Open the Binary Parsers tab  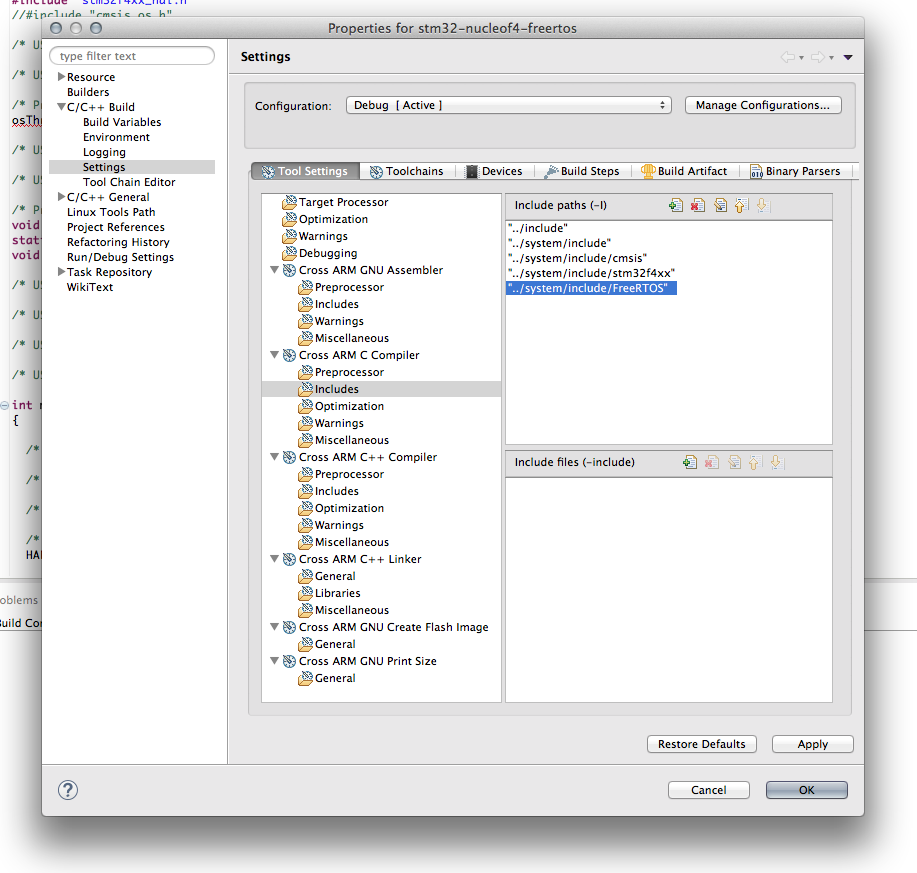pyautogui.click(x=795, y=171)
